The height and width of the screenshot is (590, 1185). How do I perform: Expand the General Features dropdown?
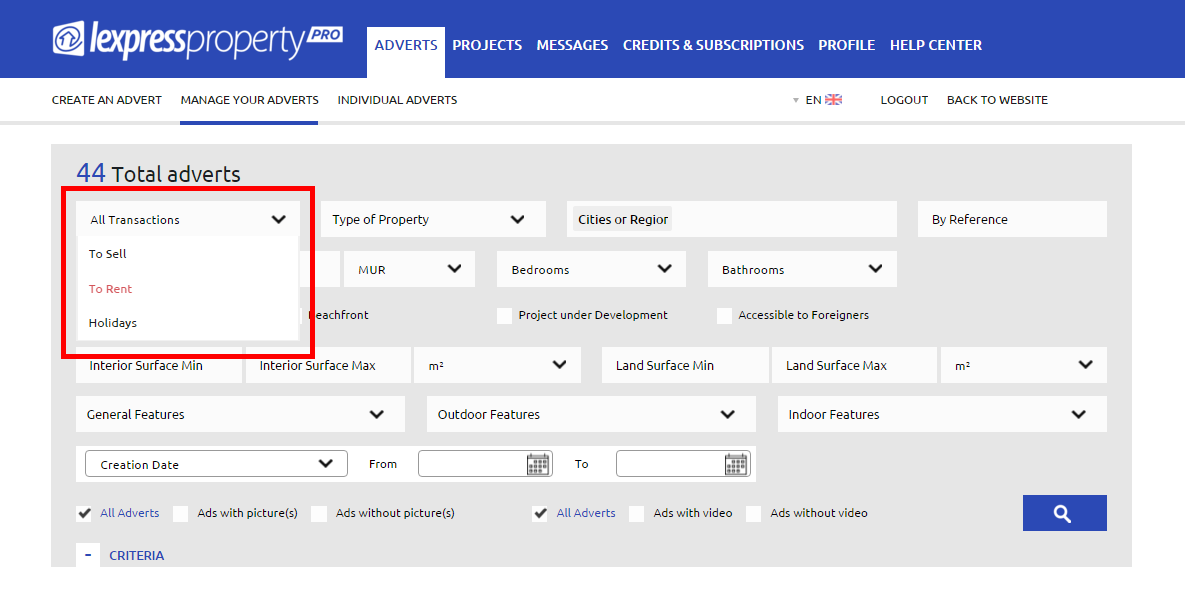click(x=240, y=414)
